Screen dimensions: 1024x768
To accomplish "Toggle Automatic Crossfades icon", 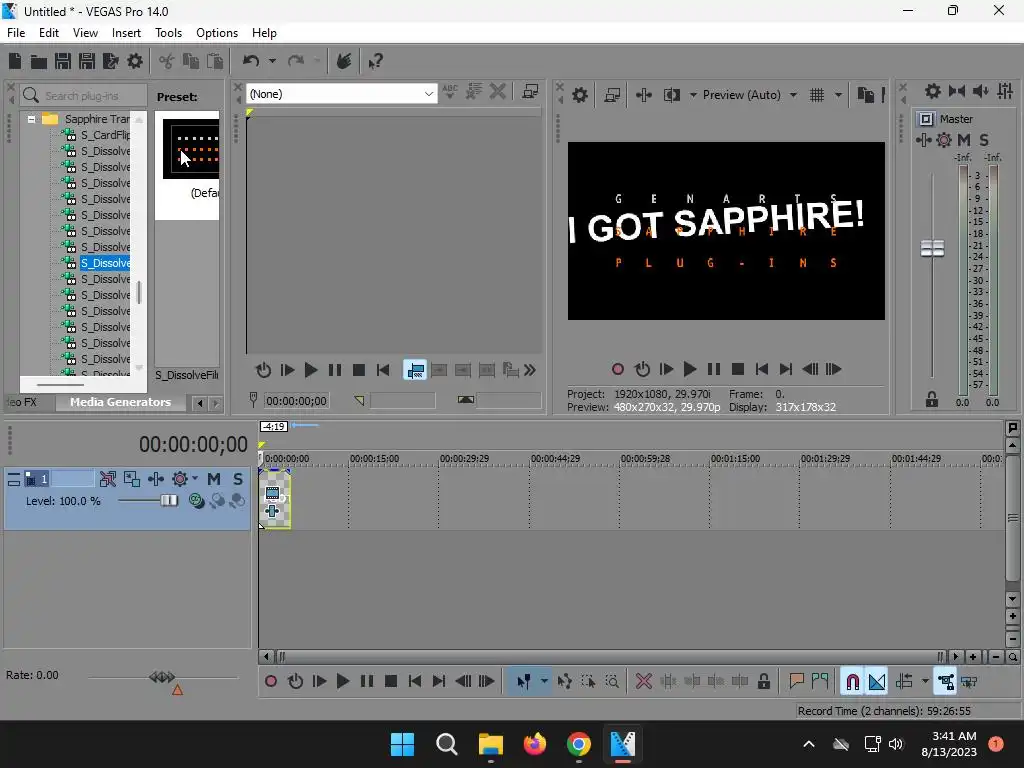I will [x=876, y=682].
